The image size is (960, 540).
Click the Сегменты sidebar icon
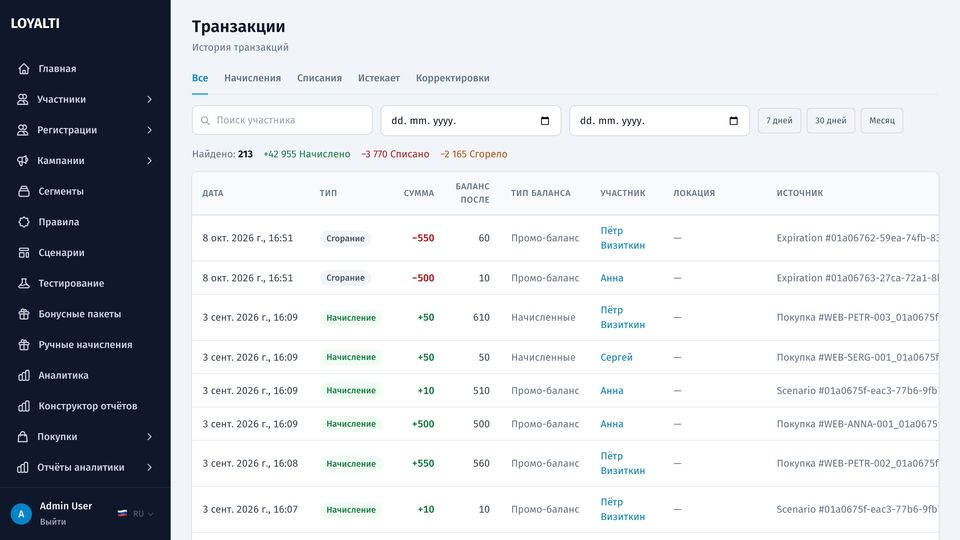[24, 191]
